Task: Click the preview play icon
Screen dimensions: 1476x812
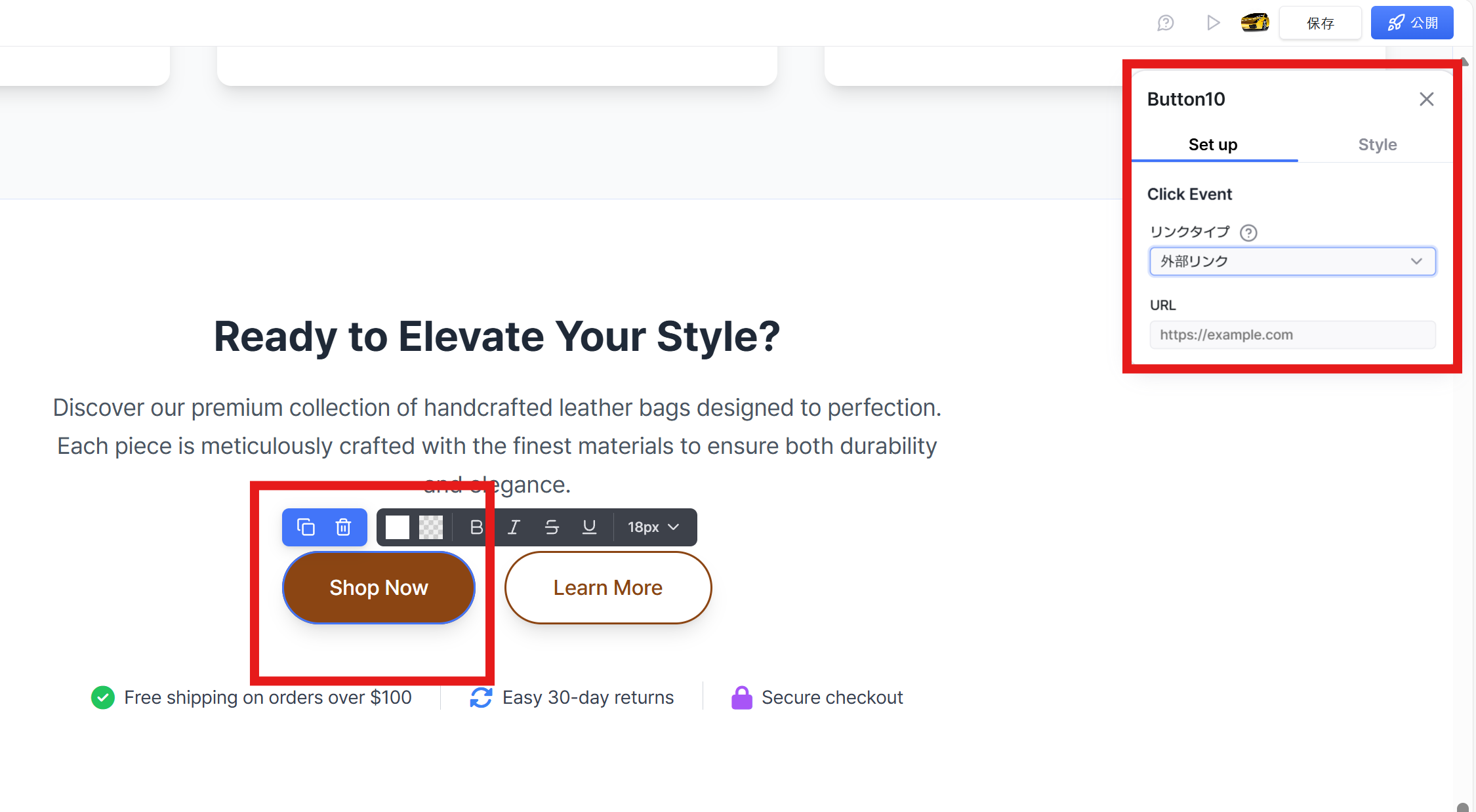Action: point(1213,23)
